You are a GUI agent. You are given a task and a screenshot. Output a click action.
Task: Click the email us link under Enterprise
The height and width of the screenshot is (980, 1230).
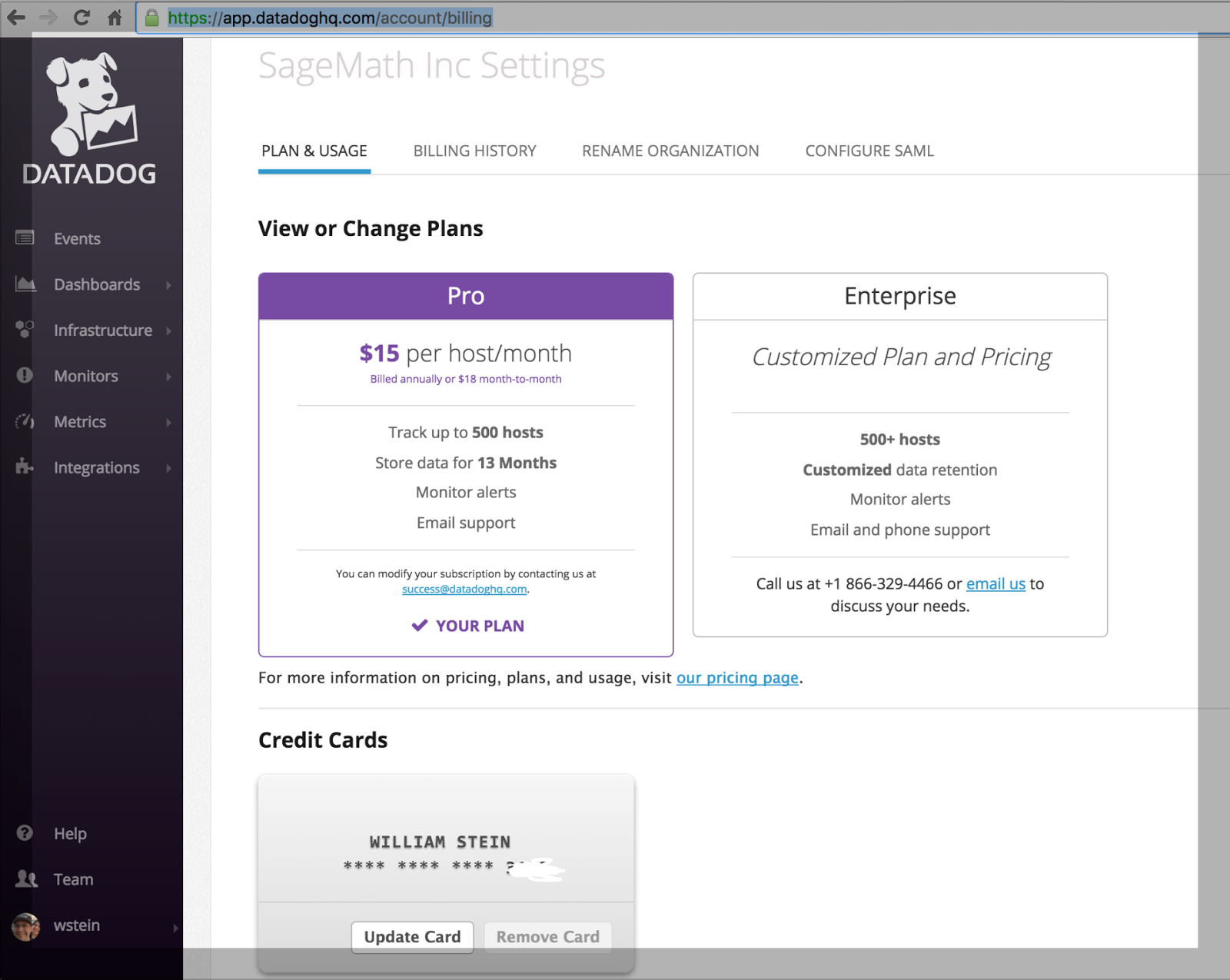pos(995,583)
